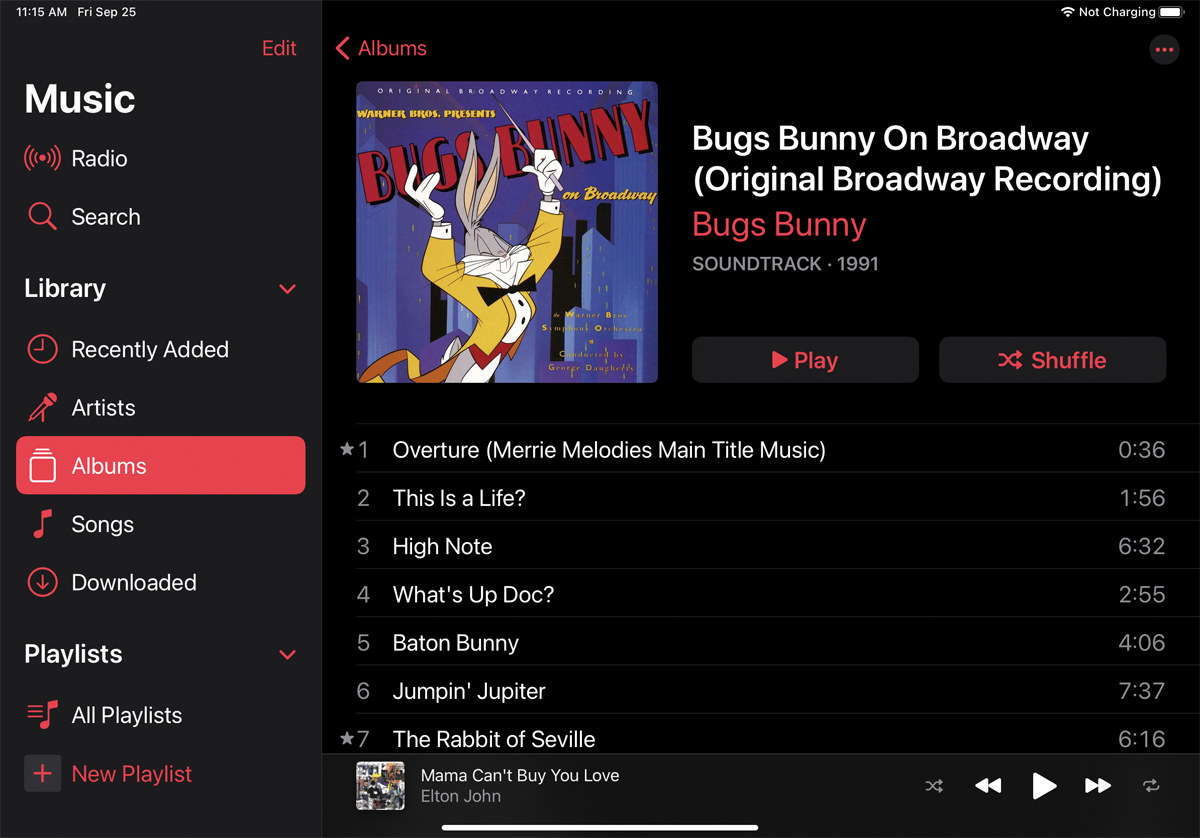Open All Playlists in sidebar

pyautogui.click(x=160, y=715)
